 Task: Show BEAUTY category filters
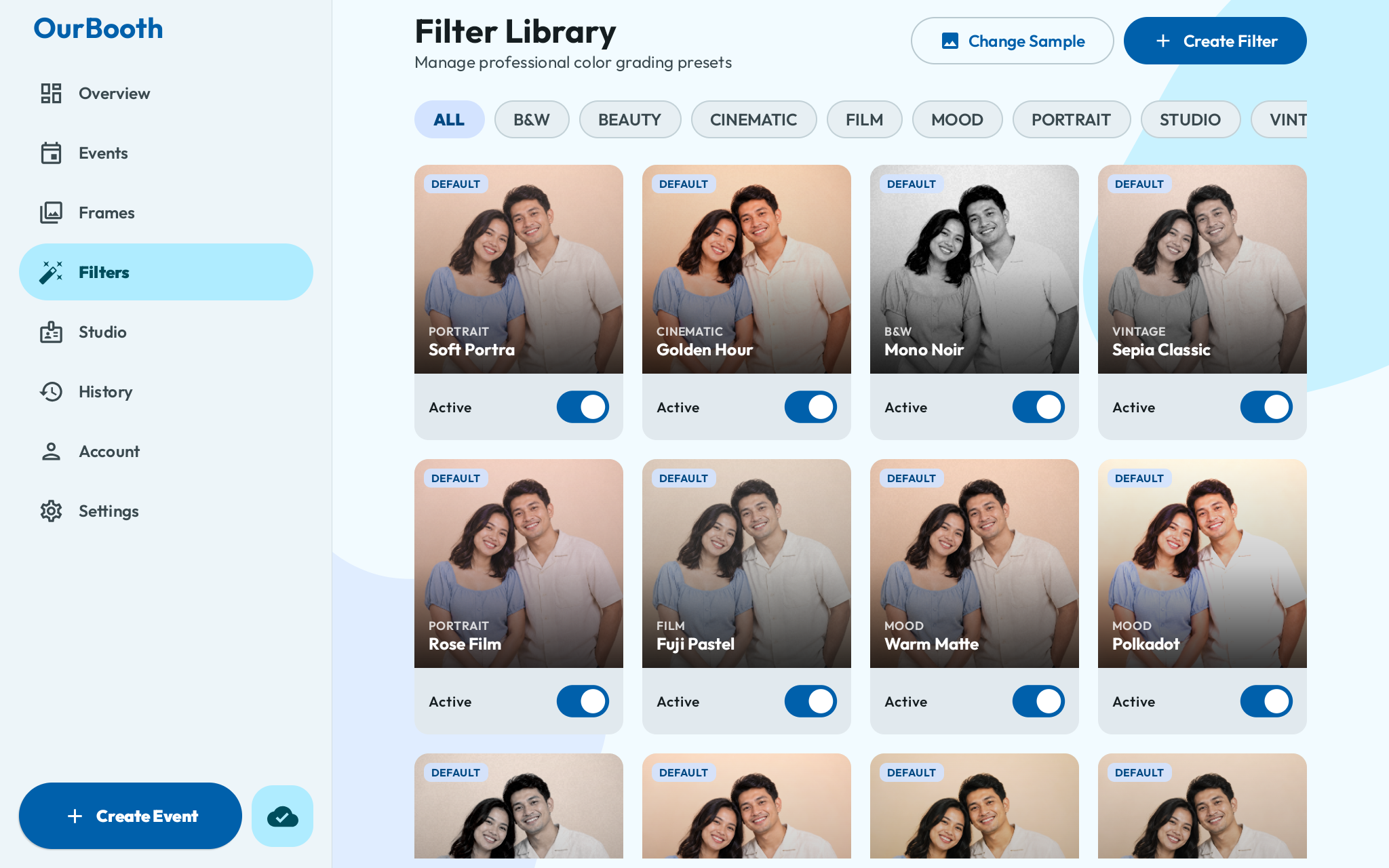click(x=630, y=119)
